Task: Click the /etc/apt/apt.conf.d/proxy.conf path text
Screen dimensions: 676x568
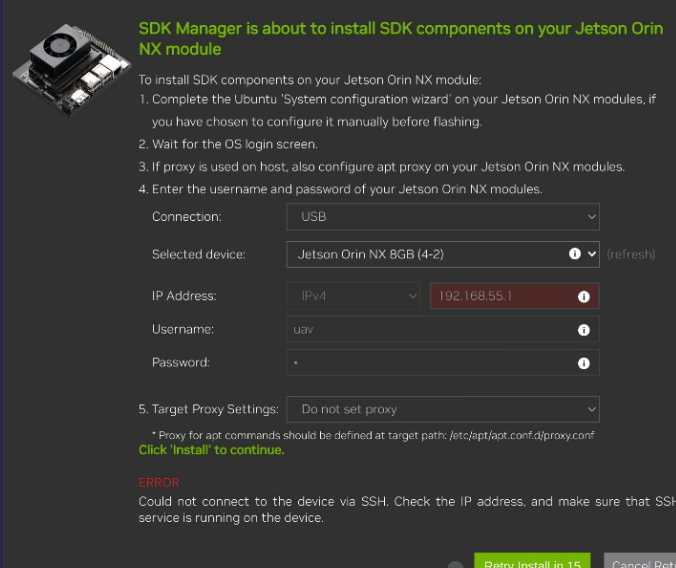Action: pyautogui.click(x=522, y=435)
